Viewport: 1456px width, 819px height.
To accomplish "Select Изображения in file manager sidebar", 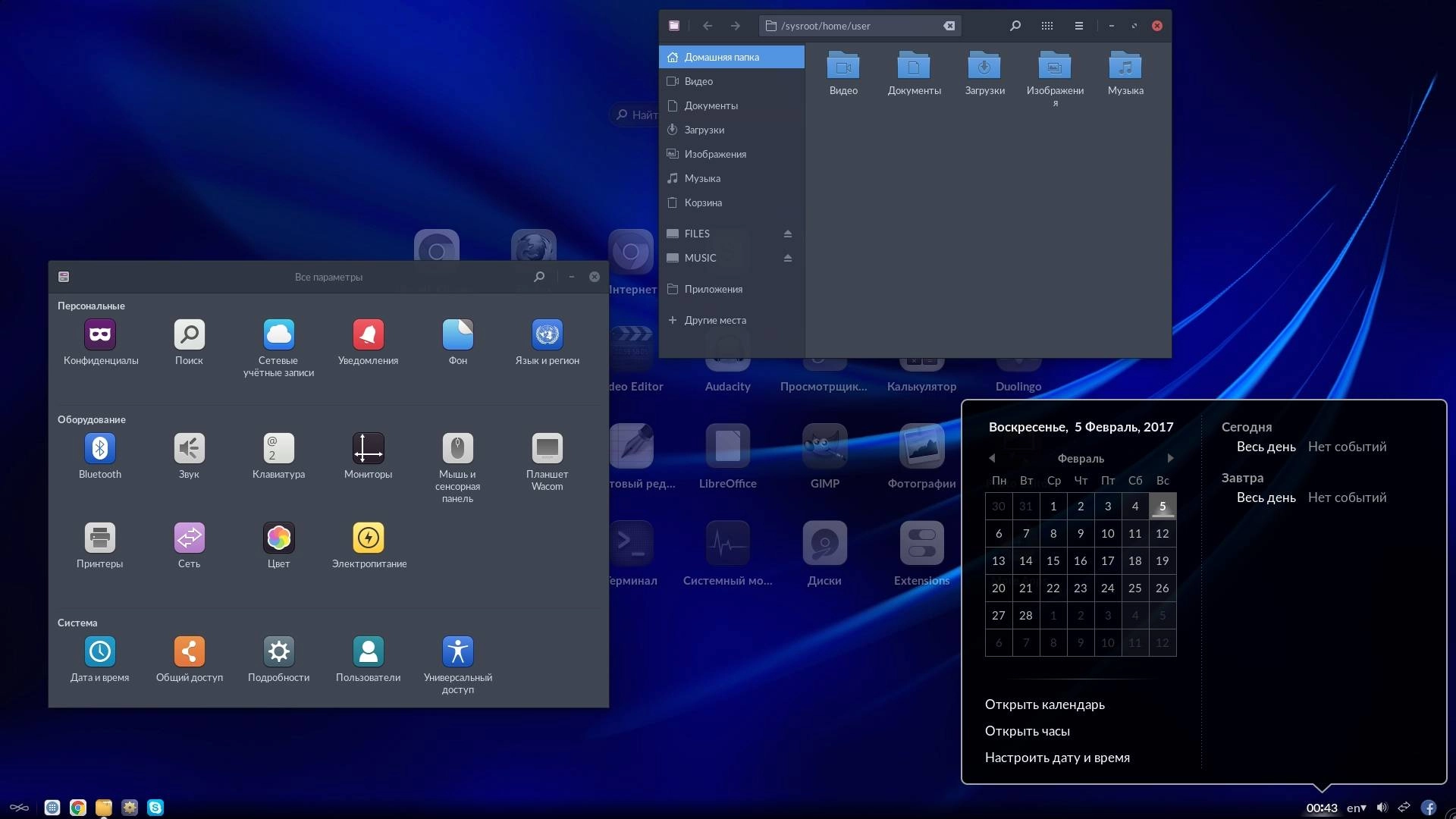I will (732, 154).
